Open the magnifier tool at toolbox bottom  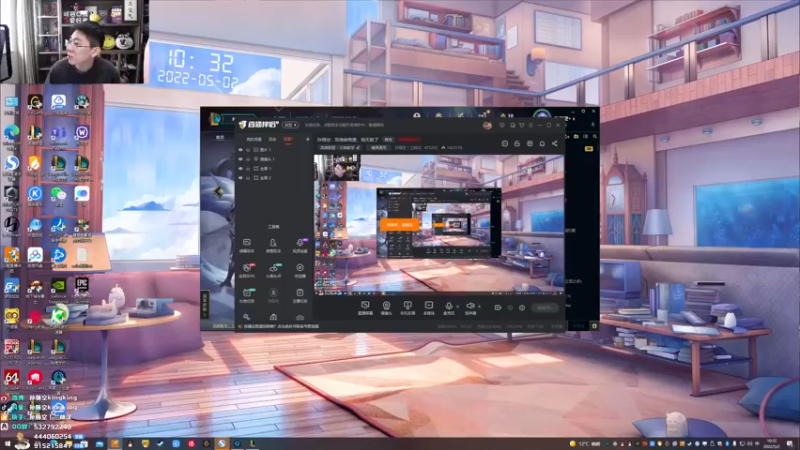tap(247, 317)
